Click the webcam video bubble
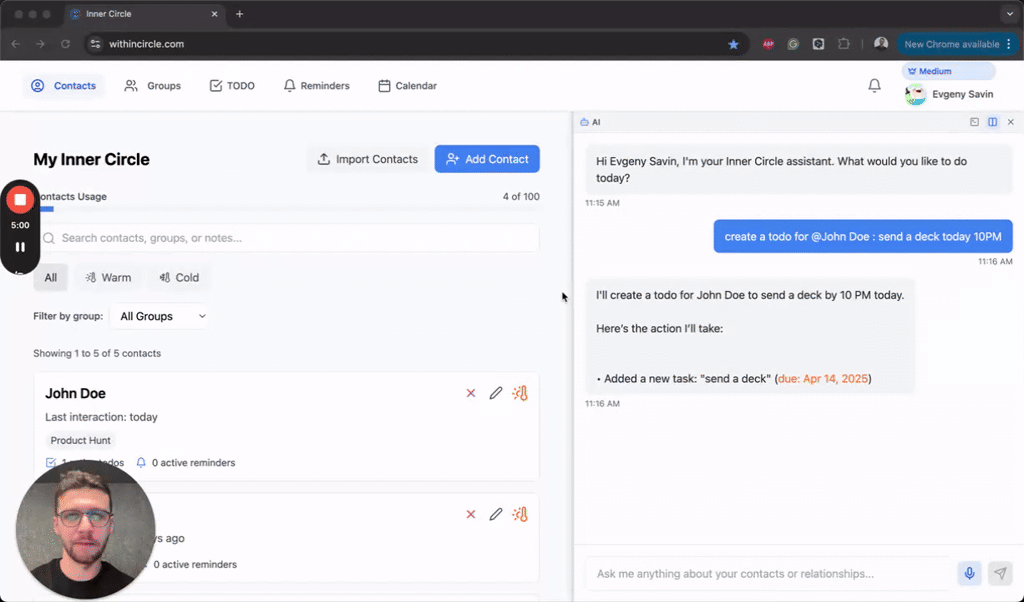The image size is (1024, 602). (86, 530)
